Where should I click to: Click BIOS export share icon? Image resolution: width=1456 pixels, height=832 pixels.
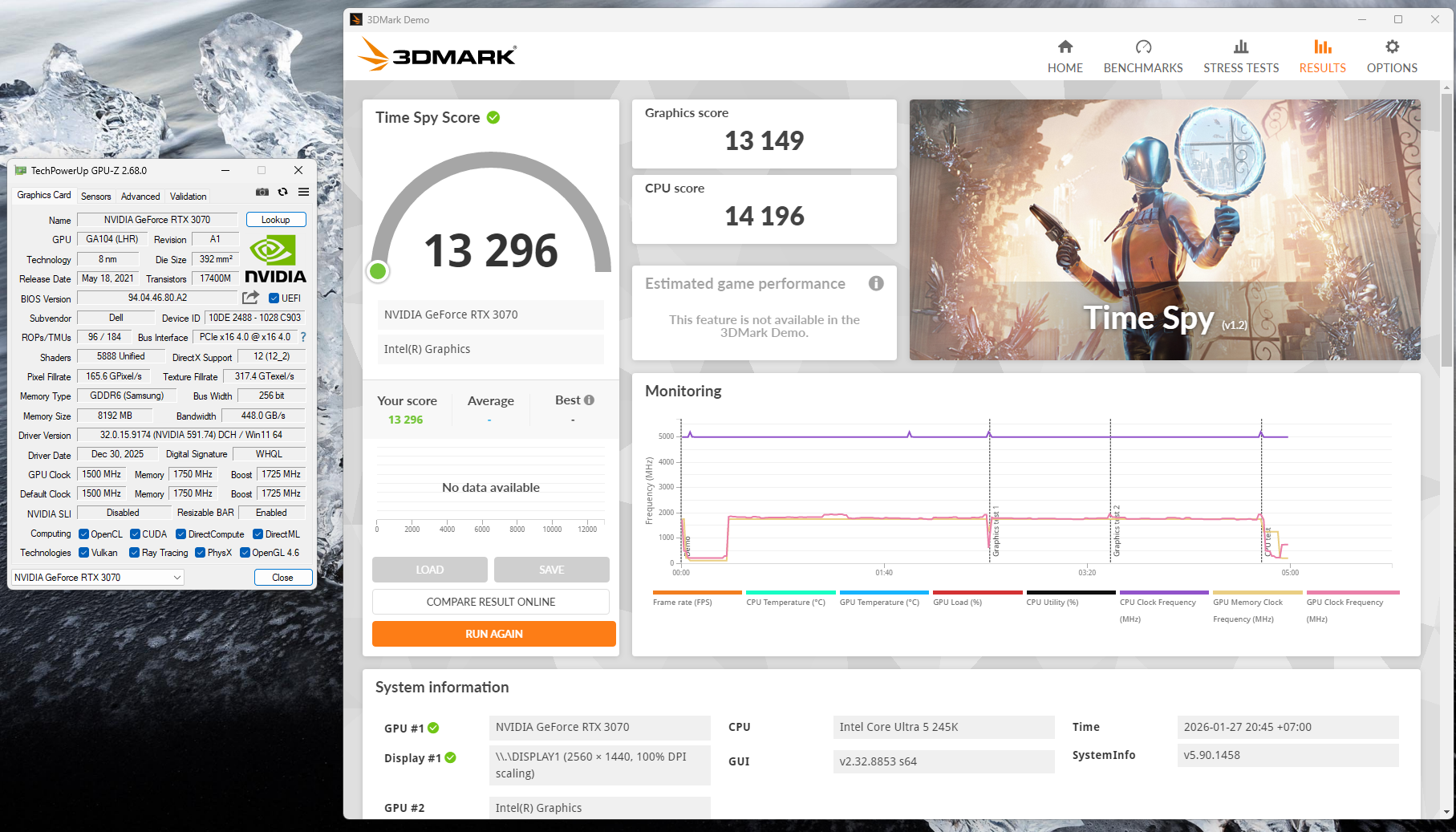[250, 298]
